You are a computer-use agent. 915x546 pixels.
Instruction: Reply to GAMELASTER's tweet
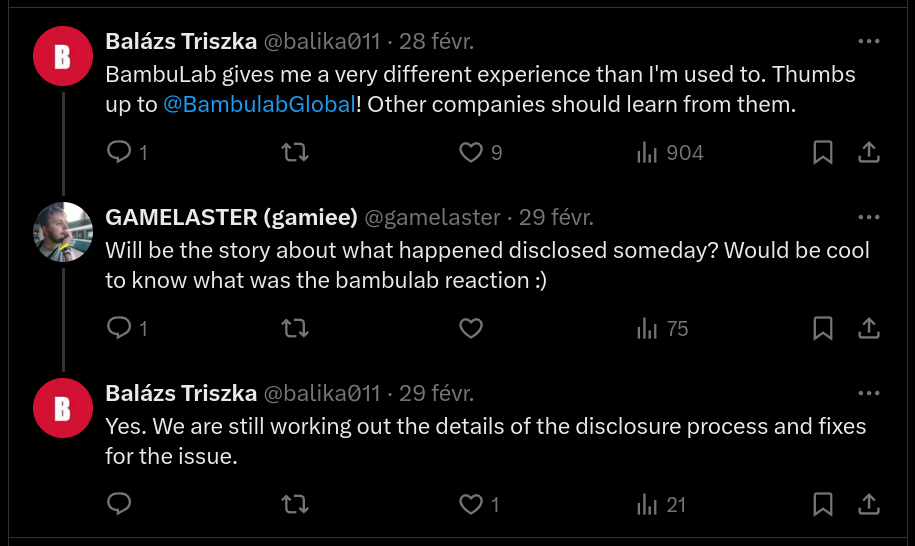tap(120, 328)
